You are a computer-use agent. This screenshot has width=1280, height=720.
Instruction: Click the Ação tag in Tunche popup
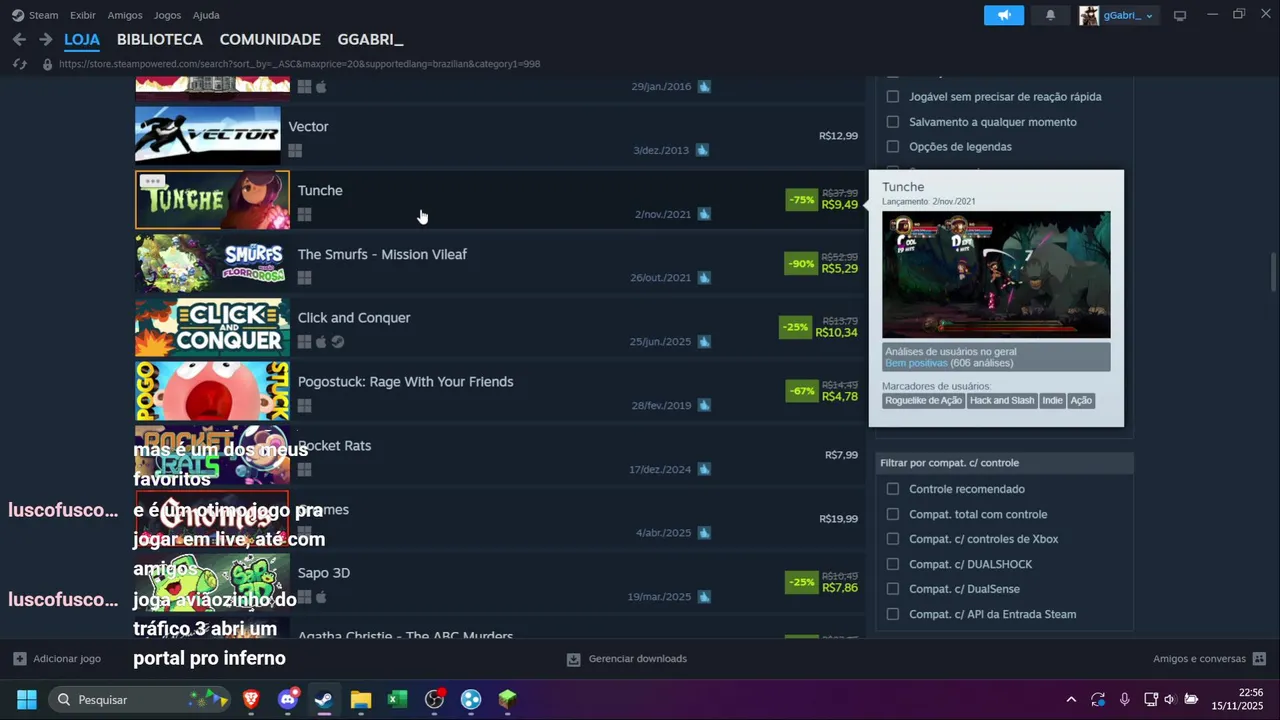pyautogui.click(x=1081, y=400)
